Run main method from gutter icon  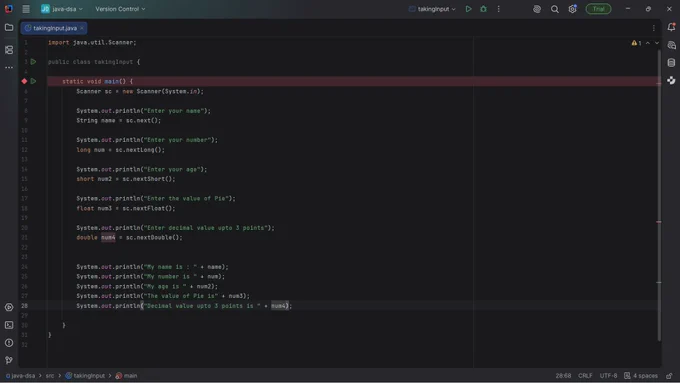click(x=33, y=81)
